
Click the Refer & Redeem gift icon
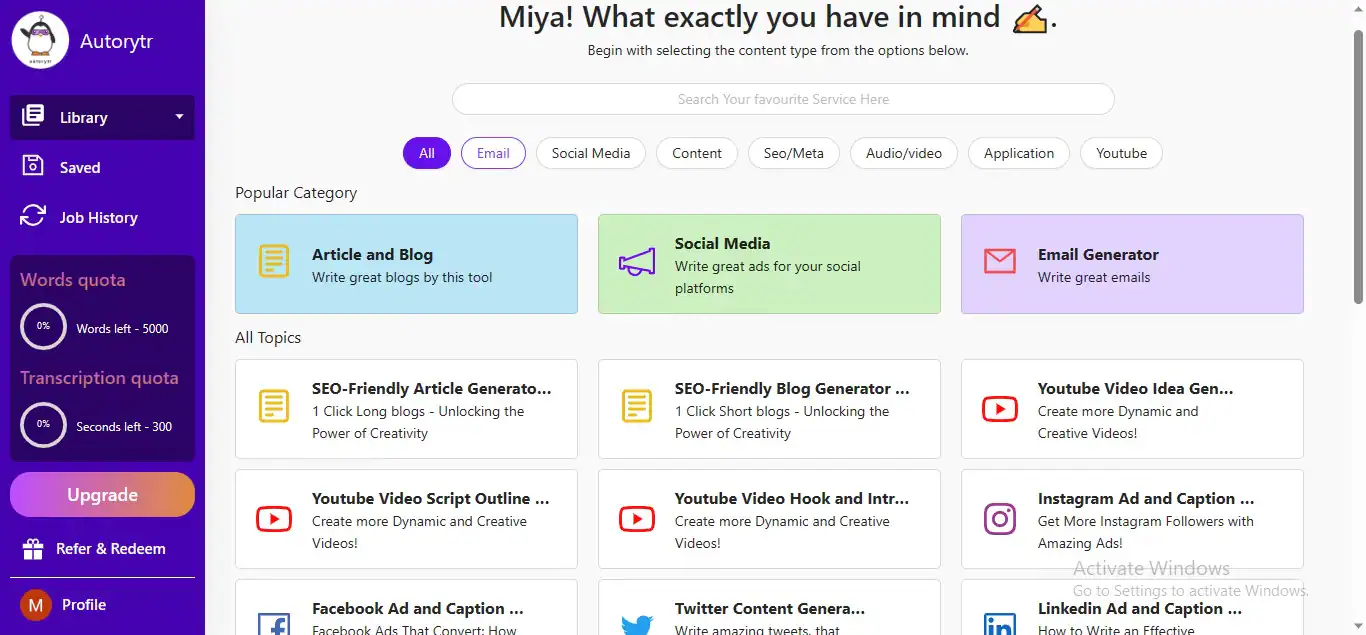33,549
